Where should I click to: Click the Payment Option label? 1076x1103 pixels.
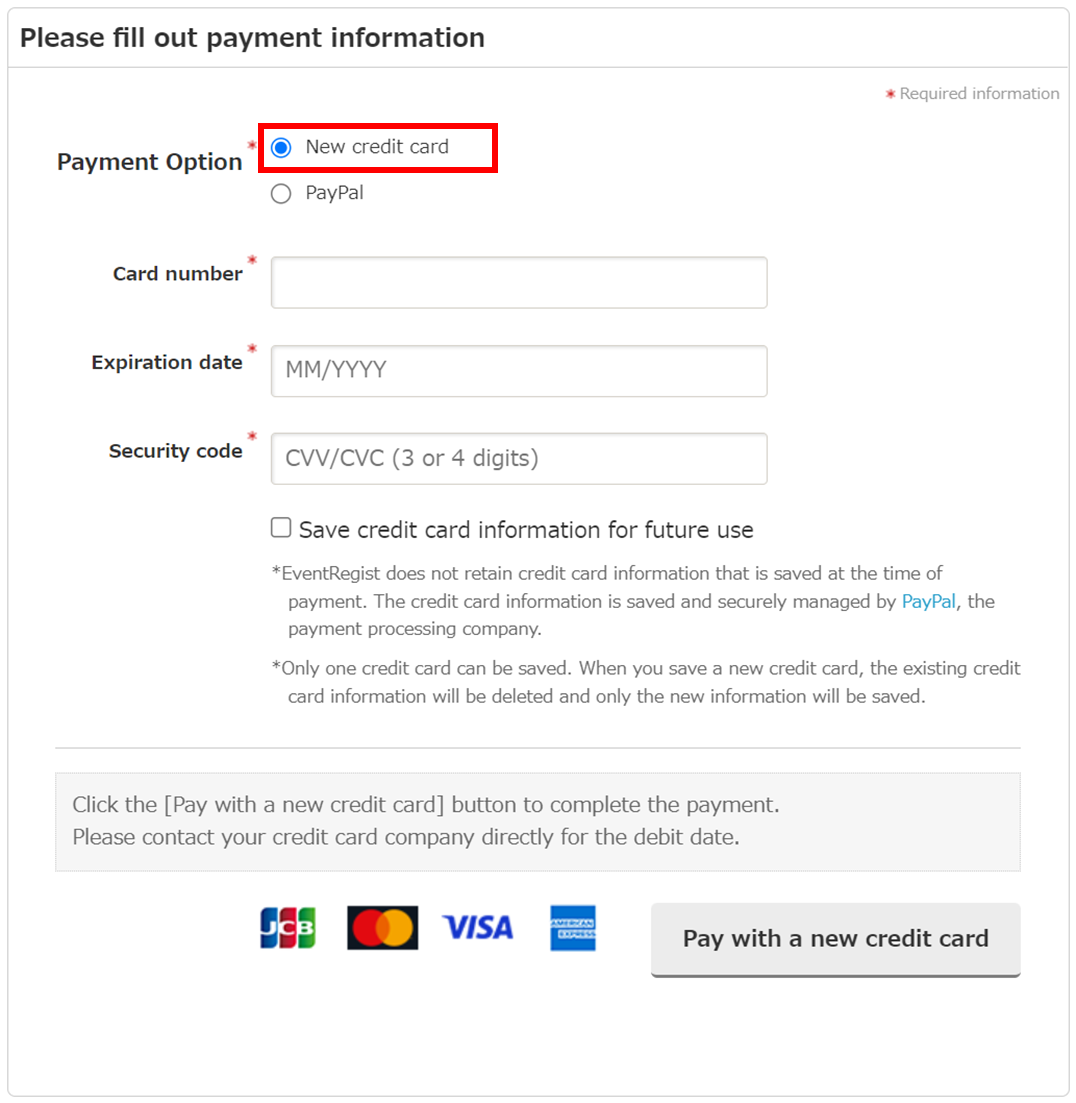coord(149,162)
